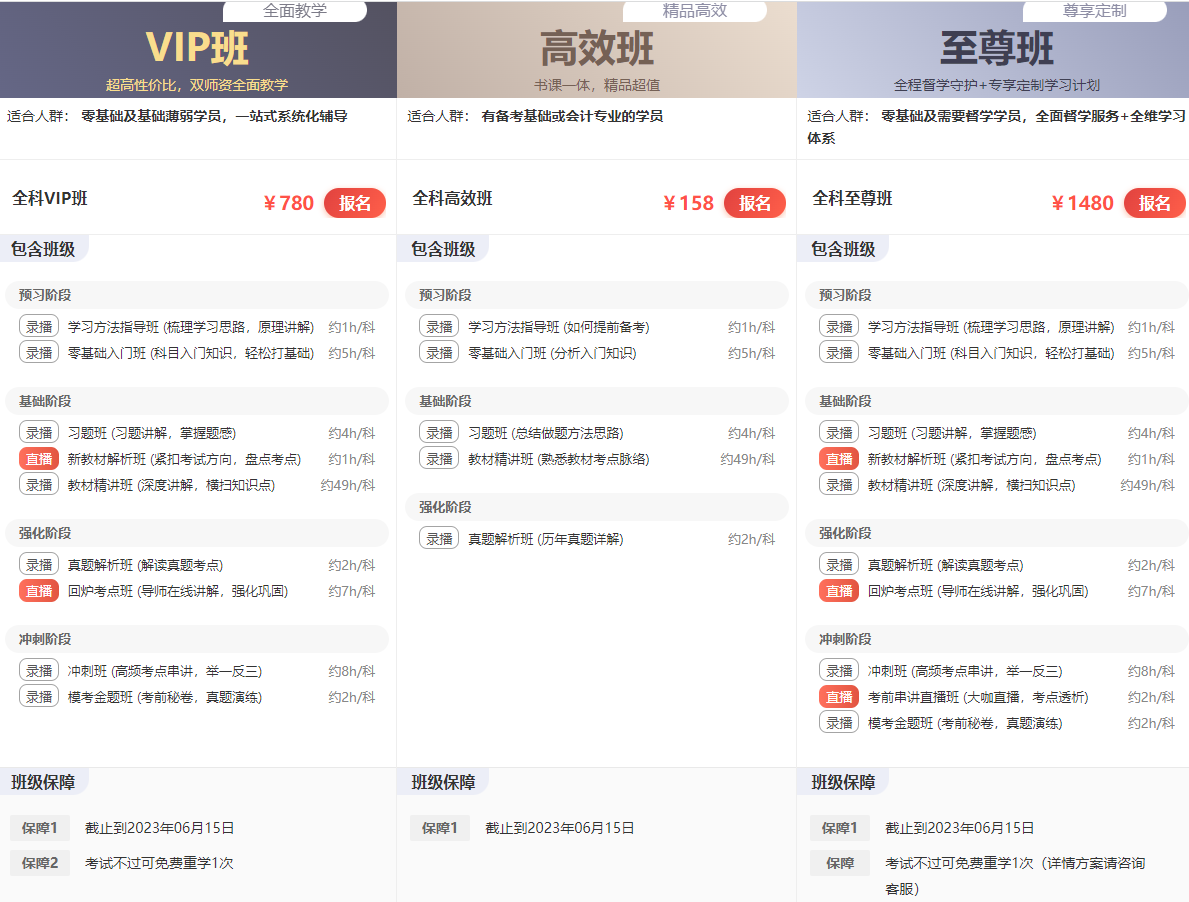Click the 直播 badge beside 考前串讲直播班
The width and height of the screenshot is (1189, 902).
(839, 697)
